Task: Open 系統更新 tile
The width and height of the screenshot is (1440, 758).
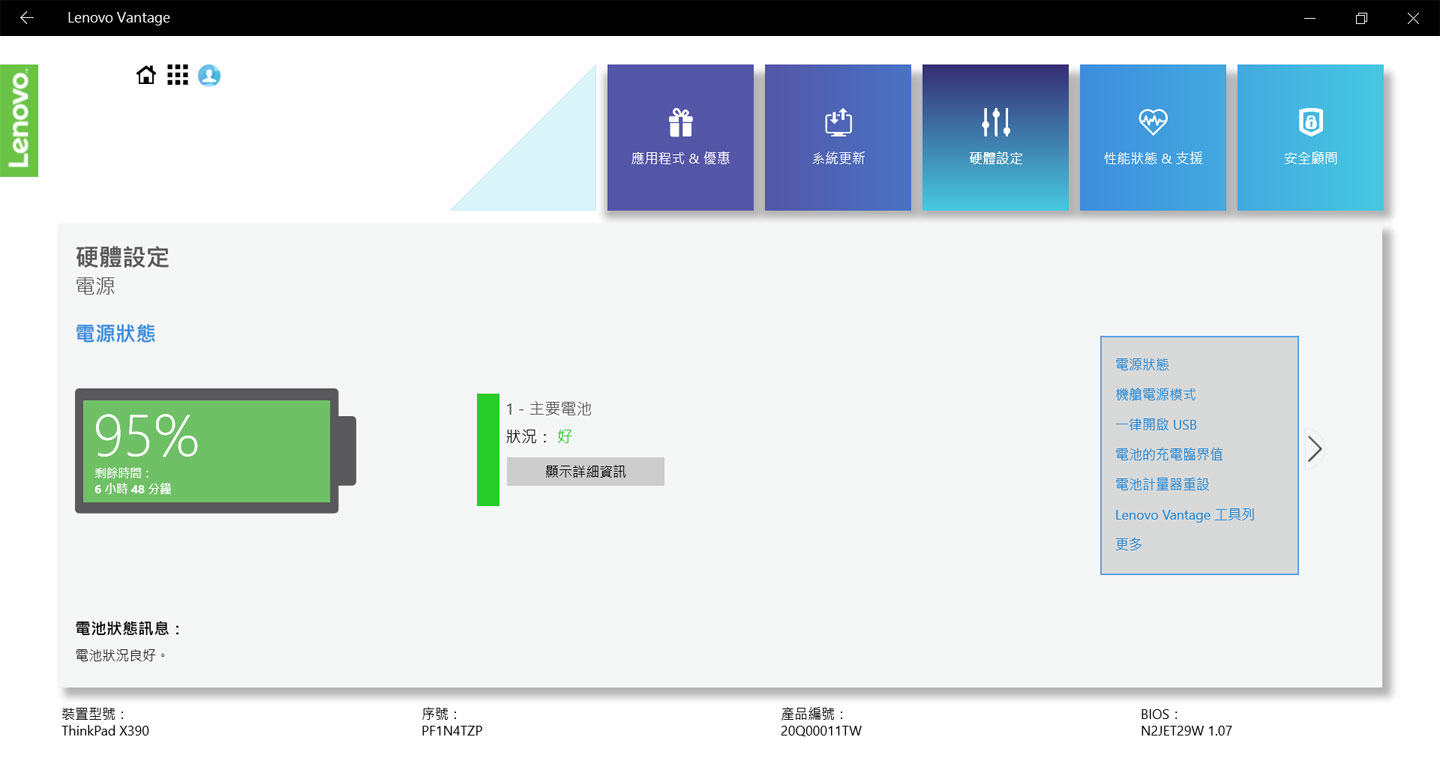Action: [x=838, y=138]
